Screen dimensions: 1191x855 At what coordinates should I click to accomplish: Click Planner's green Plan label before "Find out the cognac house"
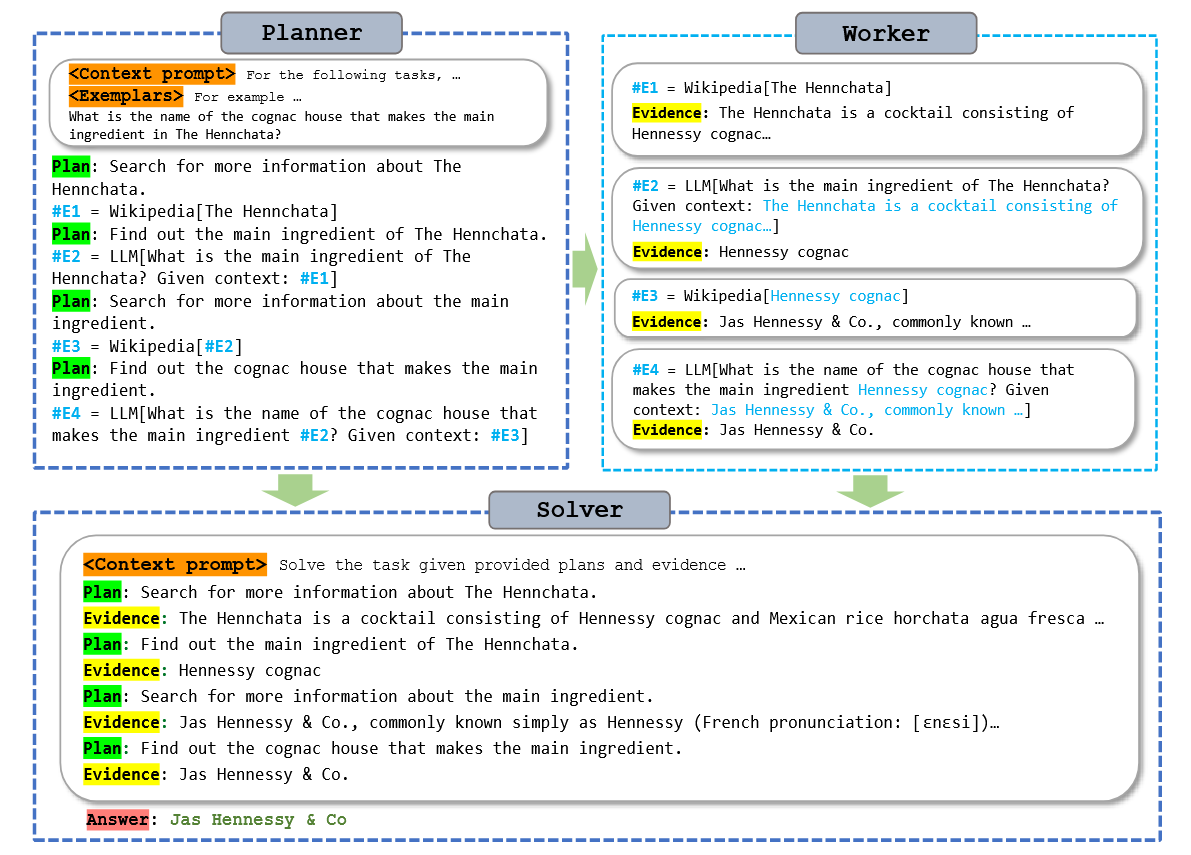(71, 368)
